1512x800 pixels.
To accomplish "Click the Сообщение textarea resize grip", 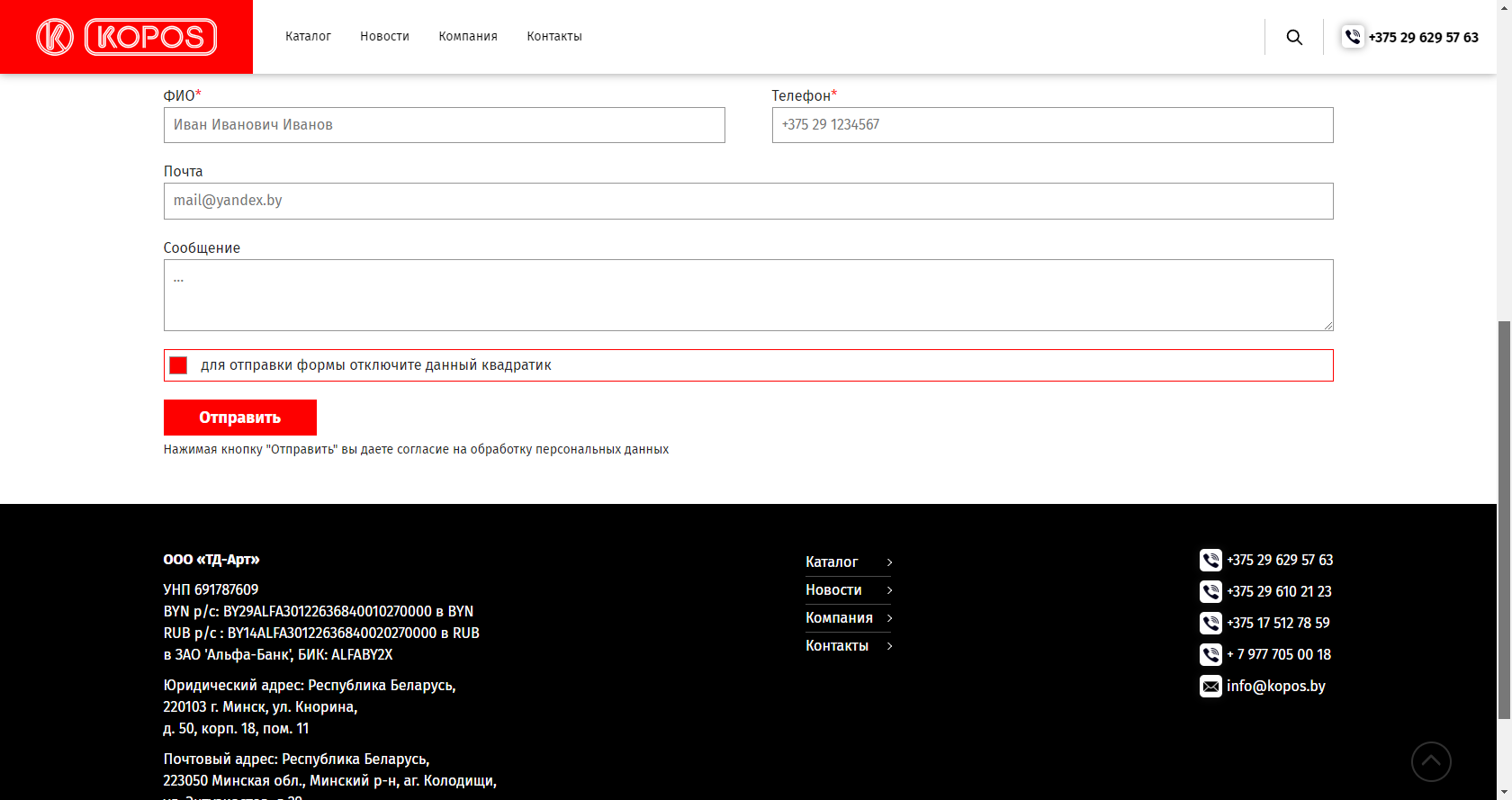I will coord(1327,325).
